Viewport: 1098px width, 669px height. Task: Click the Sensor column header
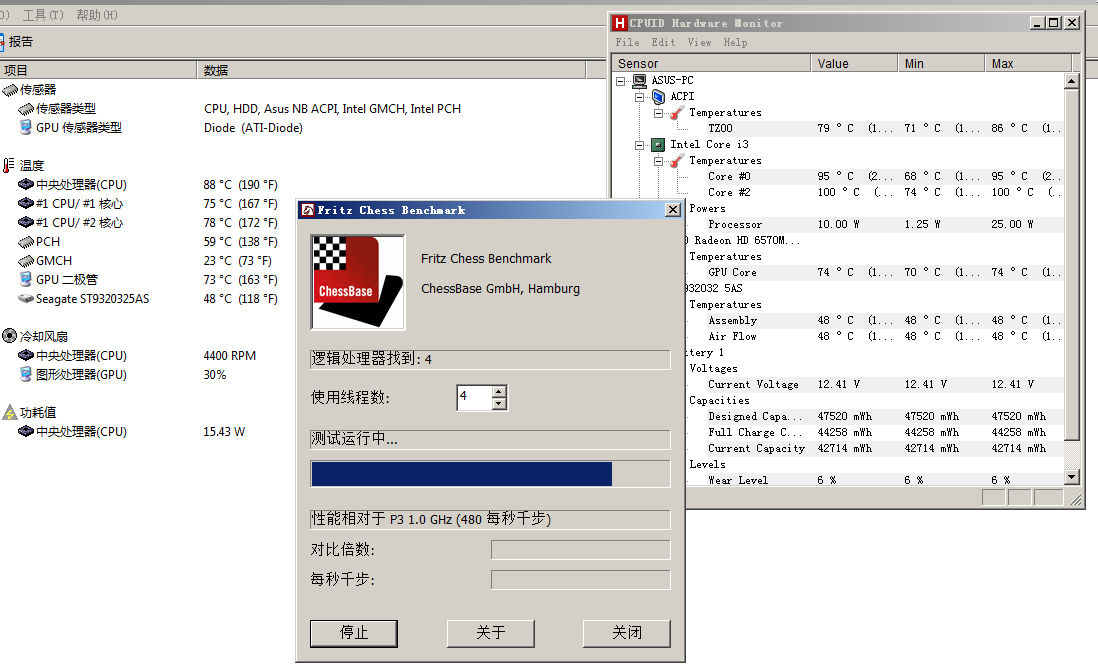(x=711, y=64)
